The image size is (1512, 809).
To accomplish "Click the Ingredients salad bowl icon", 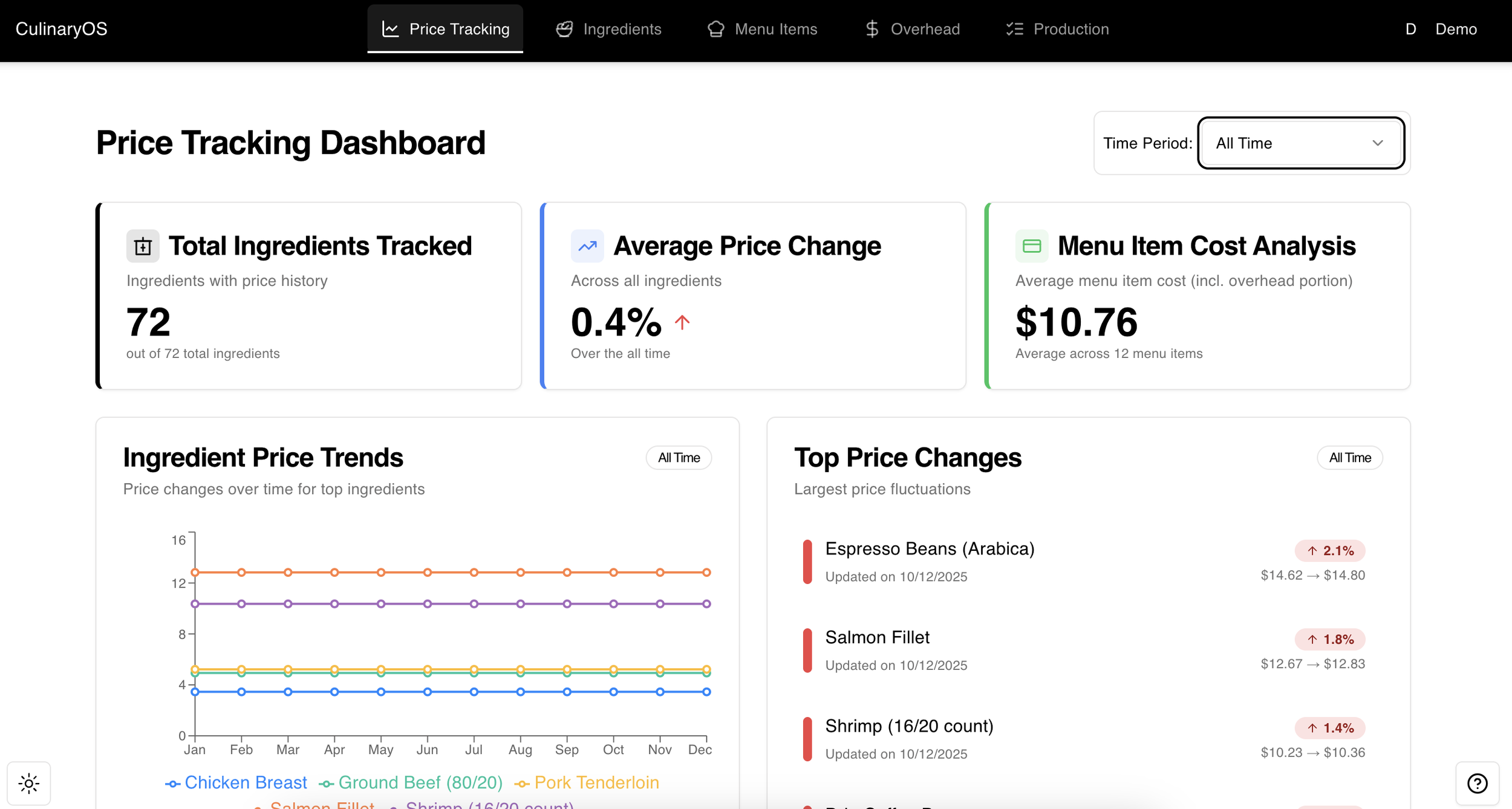I will click(x=564, y=29).
